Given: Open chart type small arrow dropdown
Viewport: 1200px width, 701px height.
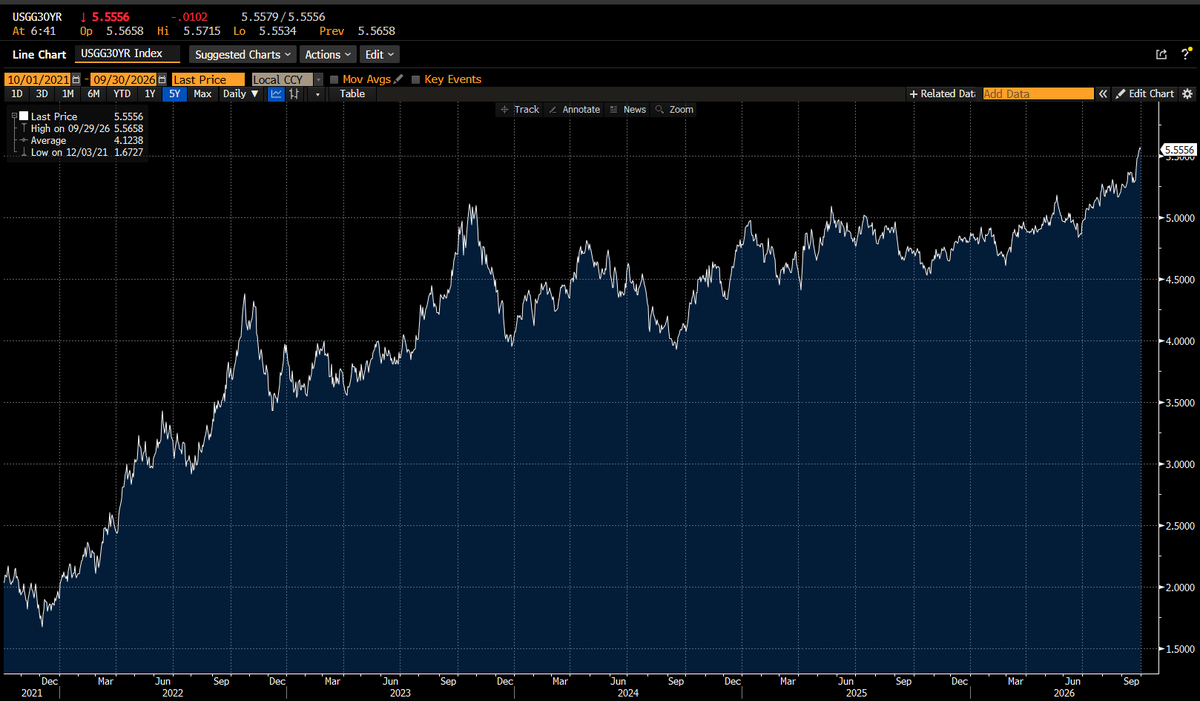Looking at the screenshot, I should tap(317, 94).
